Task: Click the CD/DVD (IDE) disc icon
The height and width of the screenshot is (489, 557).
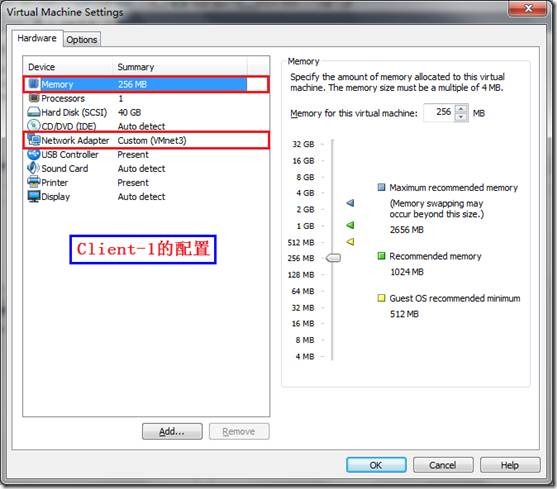Action: pos(34,126)
